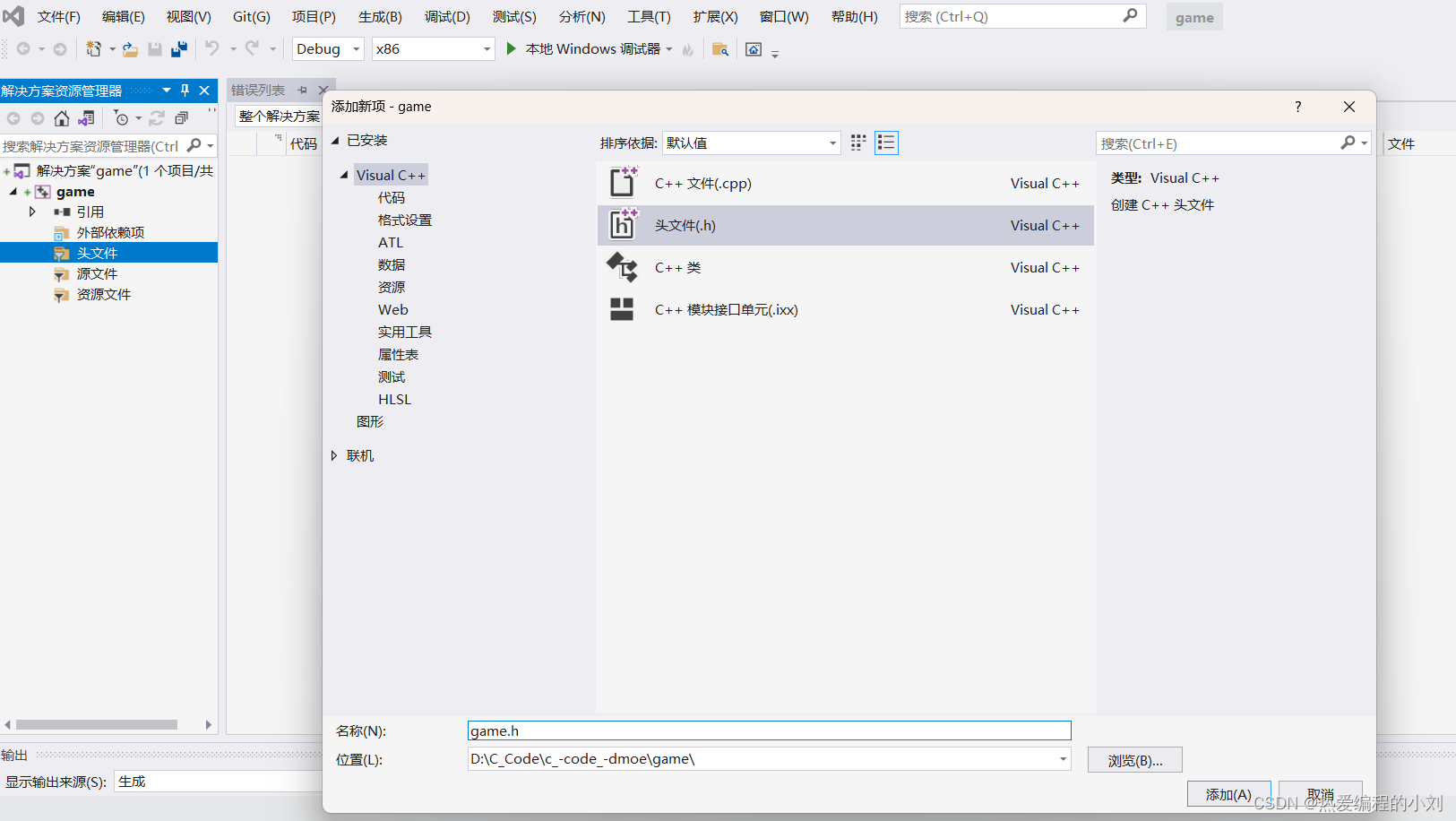Start the local Windows debugger play button
This screenshot has height=821, width=1456.
511,48
